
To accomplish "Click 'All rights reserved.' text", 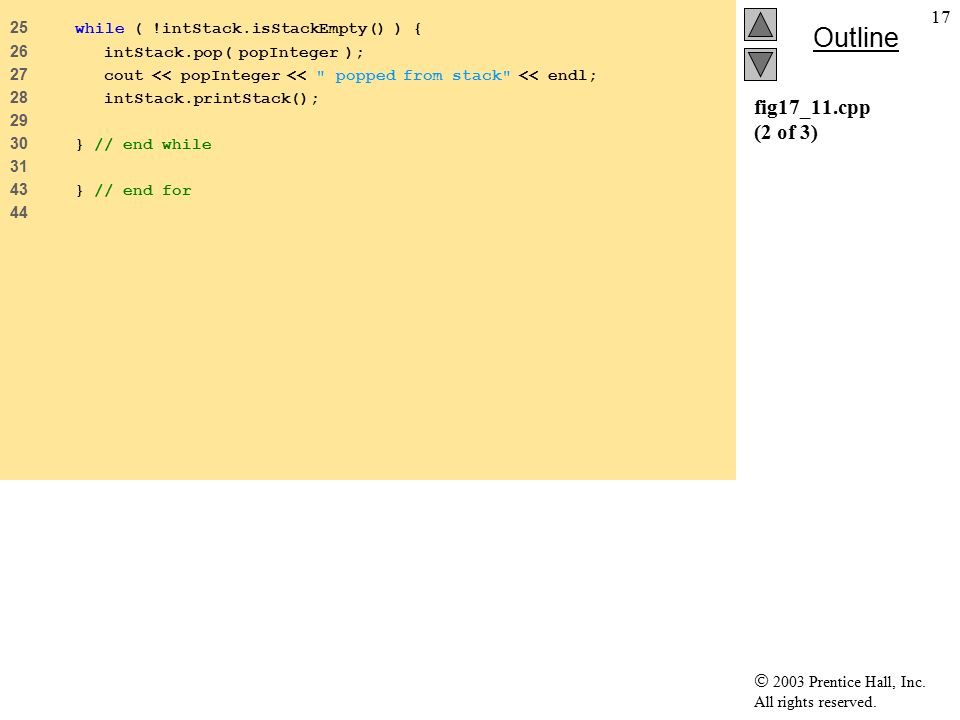I will pos(814,702).
